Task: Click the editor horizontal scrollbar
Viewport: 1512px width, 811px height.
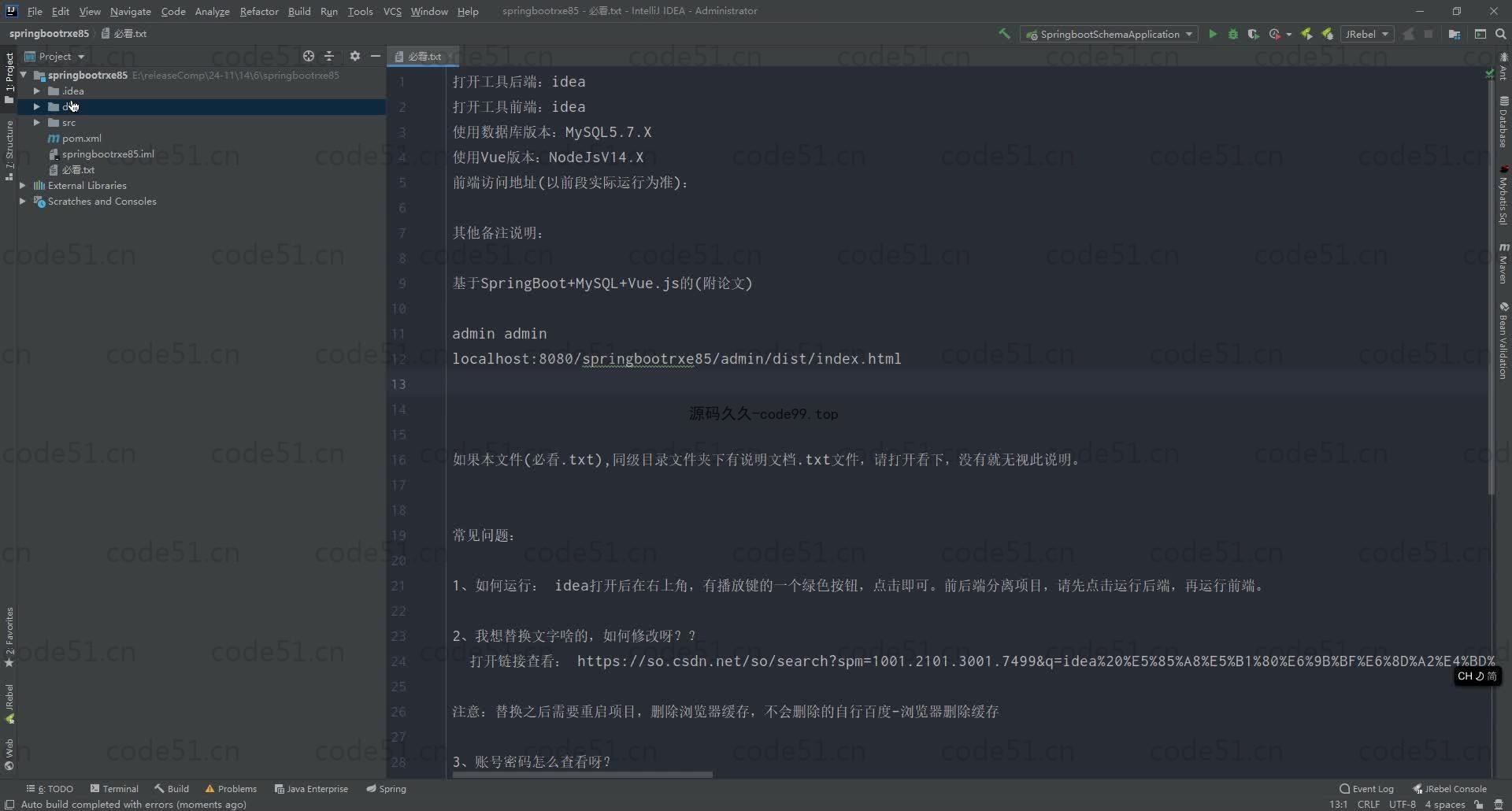Action: 583,775
